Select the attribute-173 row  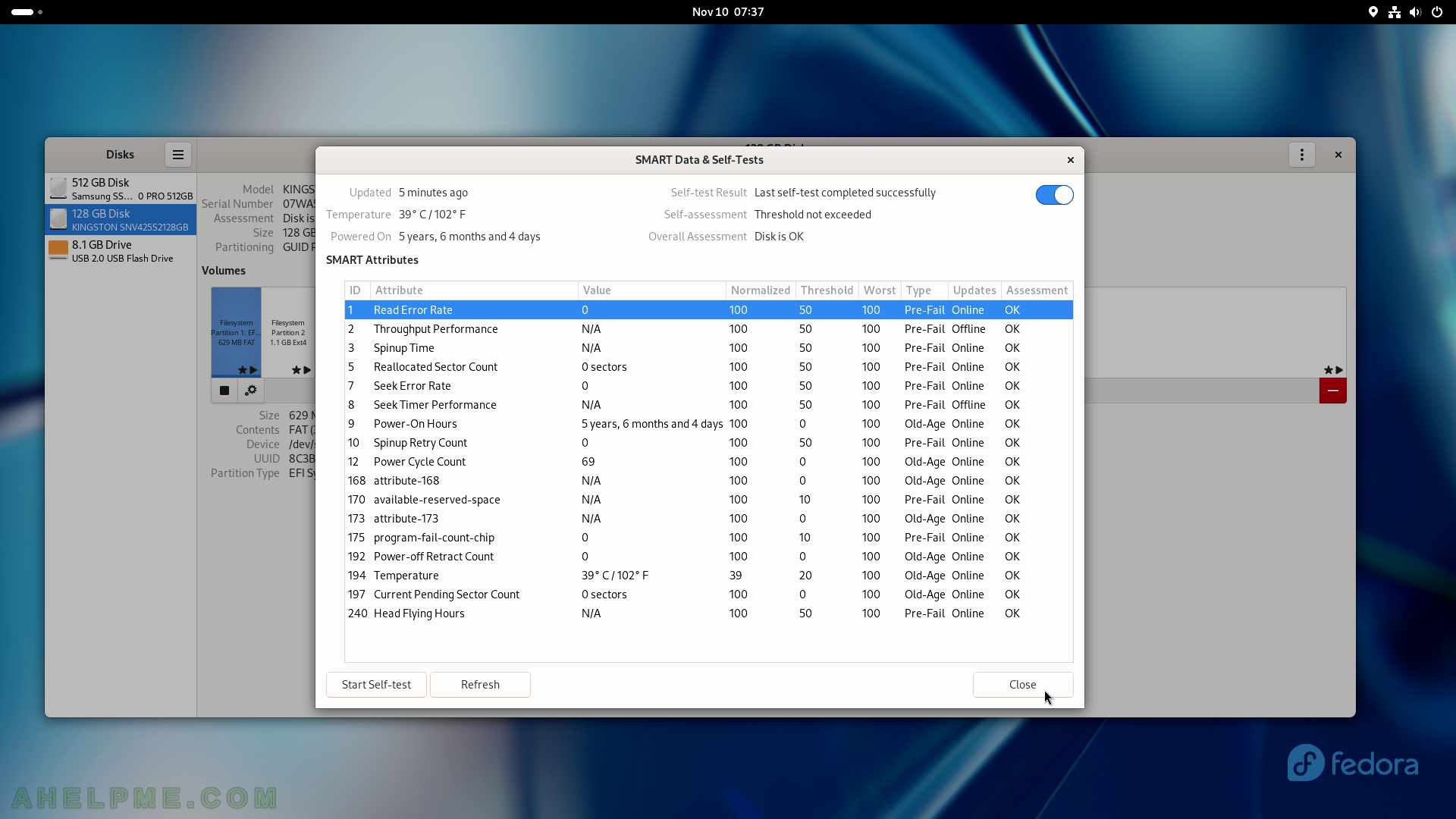[x=708, y=519]
